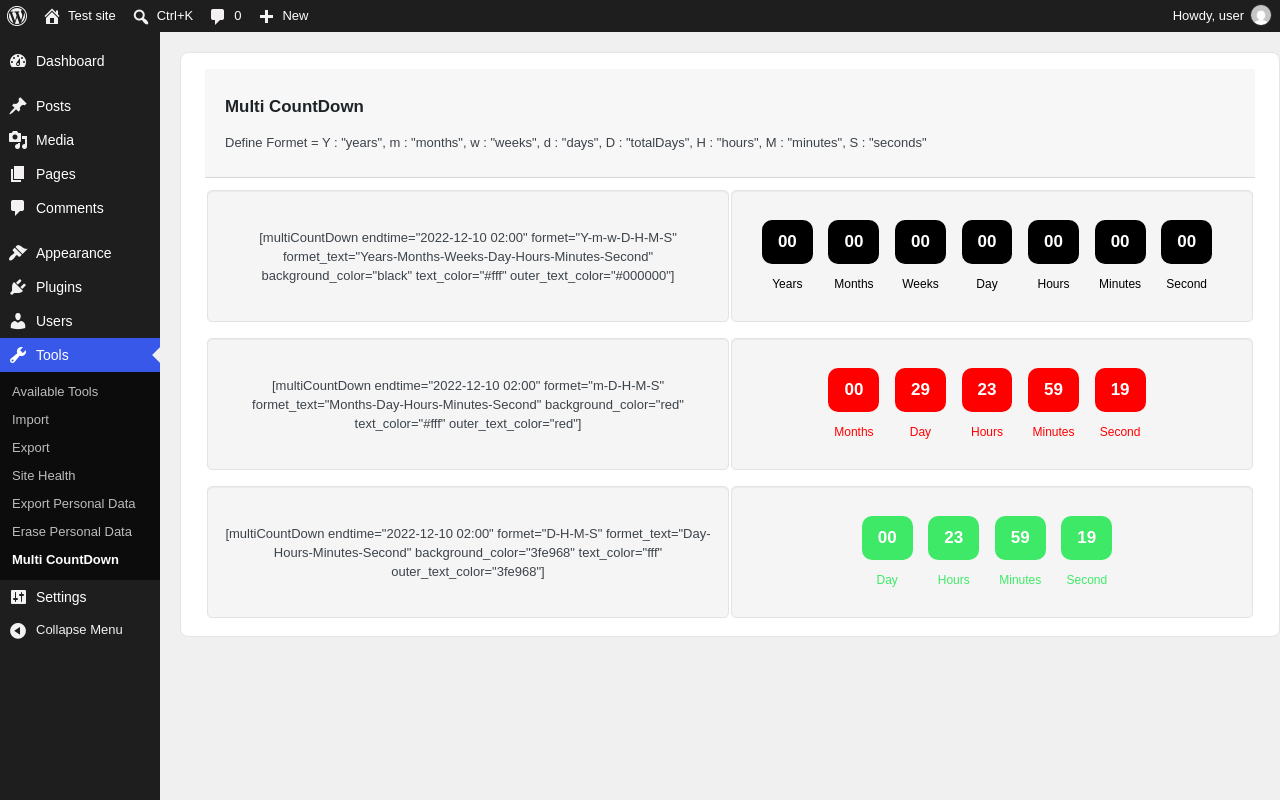Screen dimensions: 1280x800
Task: Open the Posts pushpin icon
Action: 18,106
